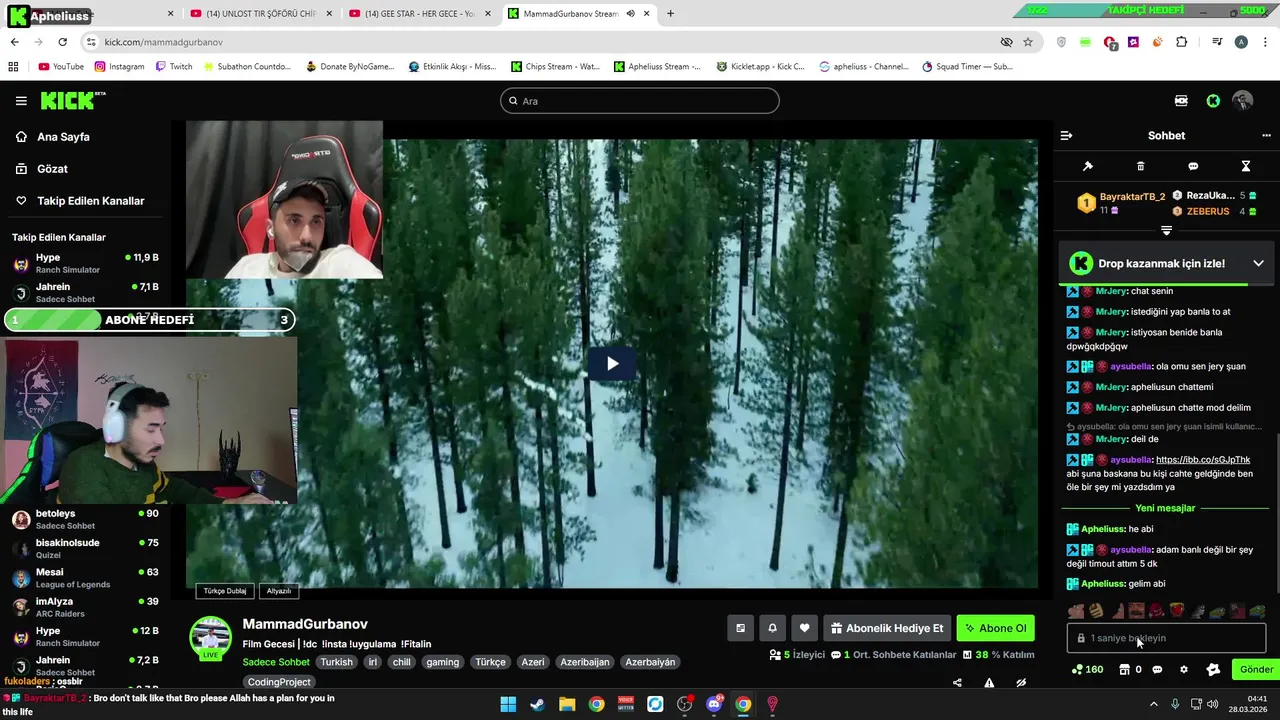
Task: Open the chat identity badge icon next to Gönder
Action: point(1213,670)
